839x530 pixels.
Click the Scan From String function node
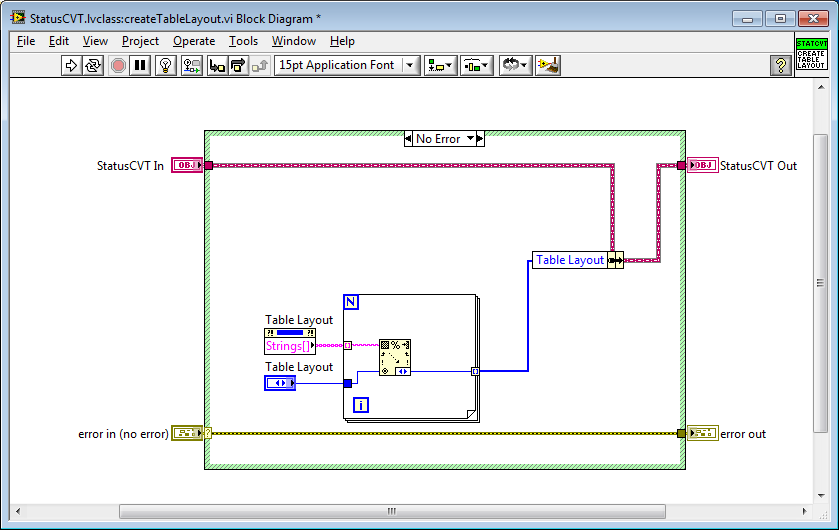click(395, 357)
